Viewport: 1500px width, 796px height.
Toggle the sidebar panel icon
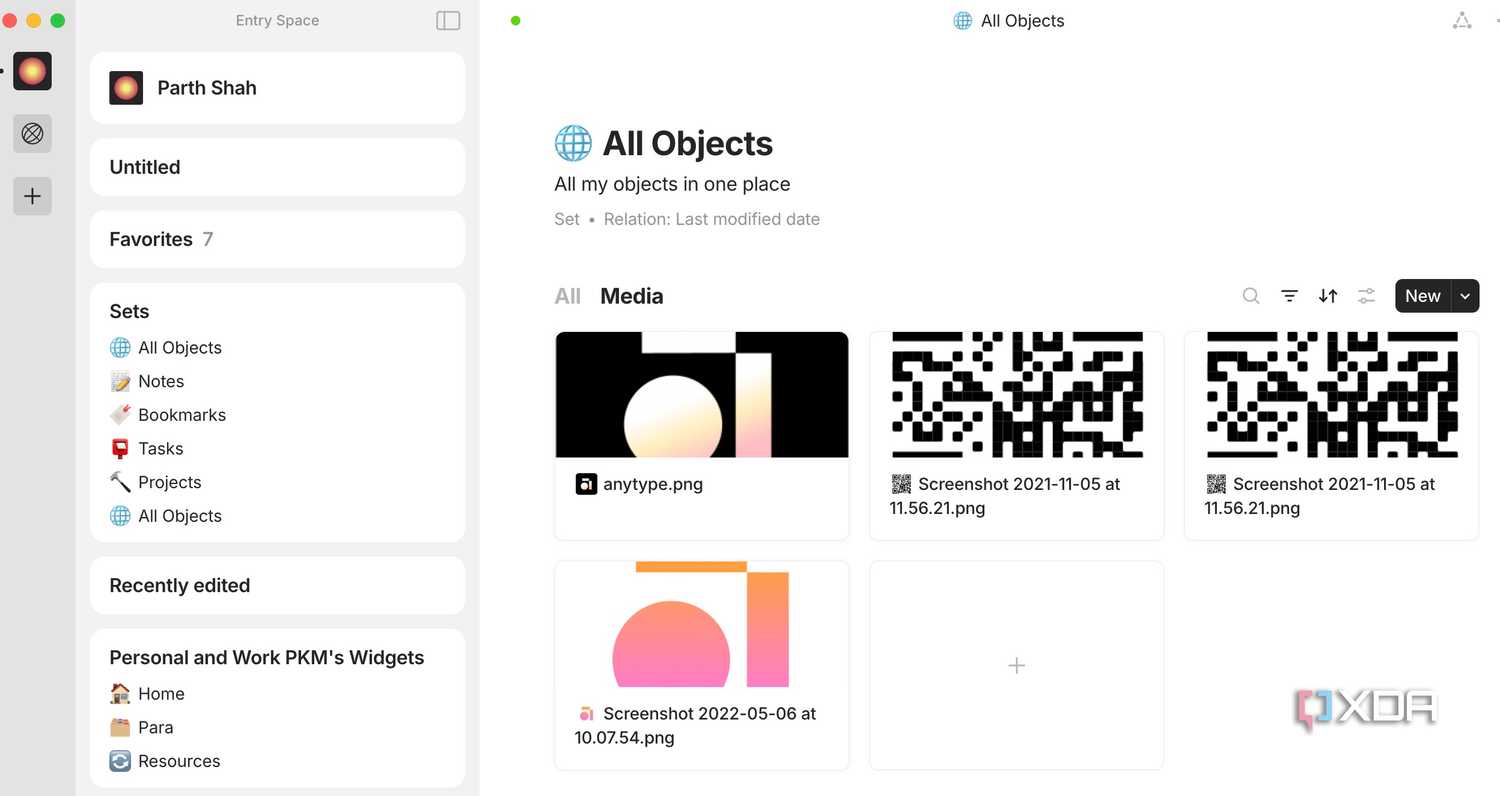448,20
